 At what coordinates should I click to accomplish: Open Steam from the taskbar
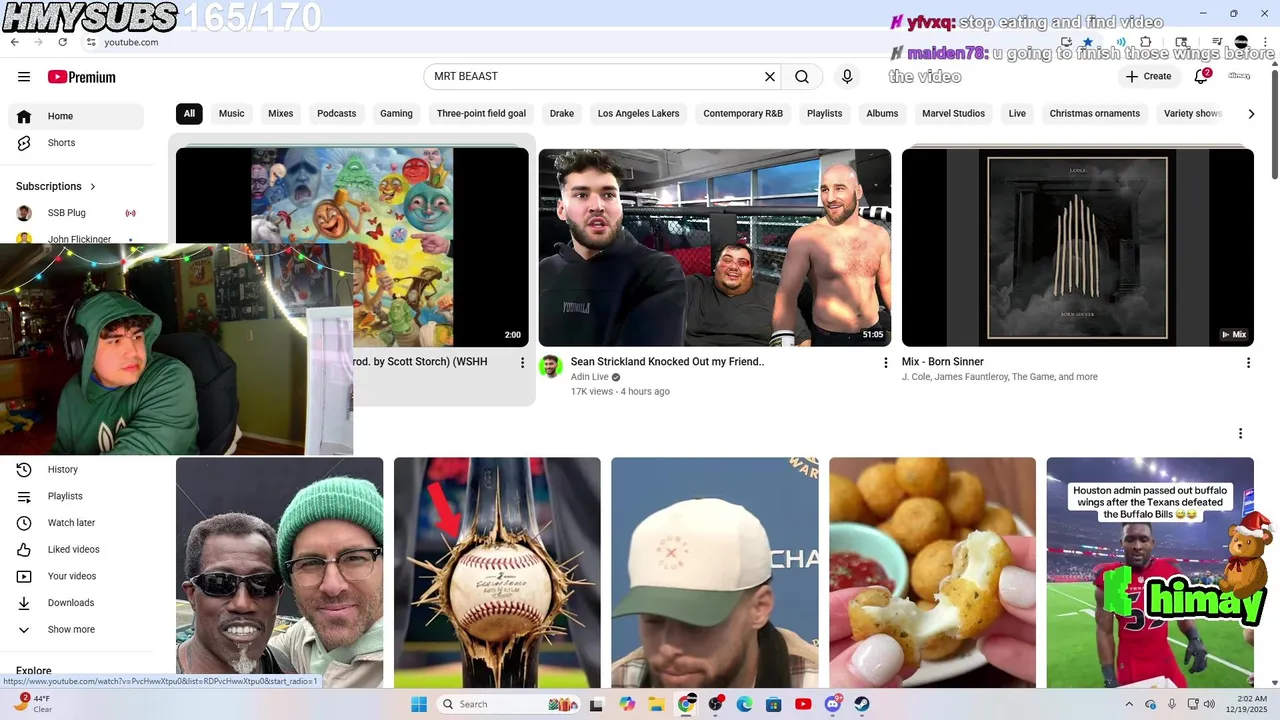click(x=862, y=704)
